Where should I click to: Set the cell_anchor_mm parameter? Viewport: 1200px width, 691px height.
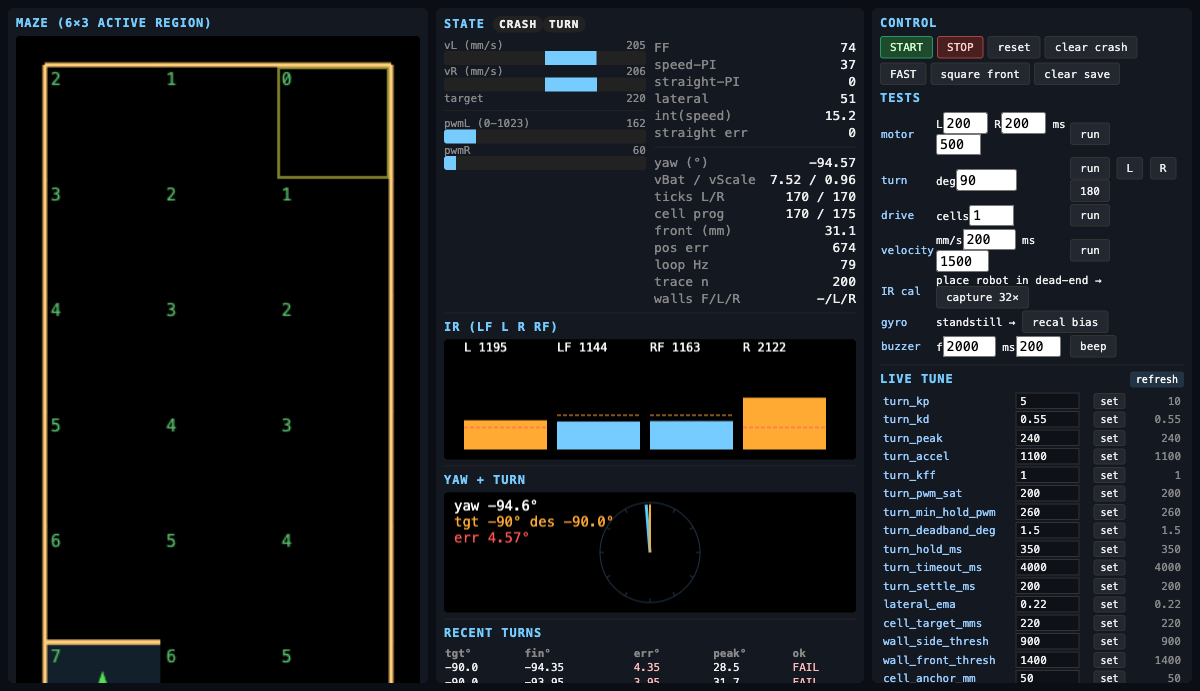point(1109,678)
